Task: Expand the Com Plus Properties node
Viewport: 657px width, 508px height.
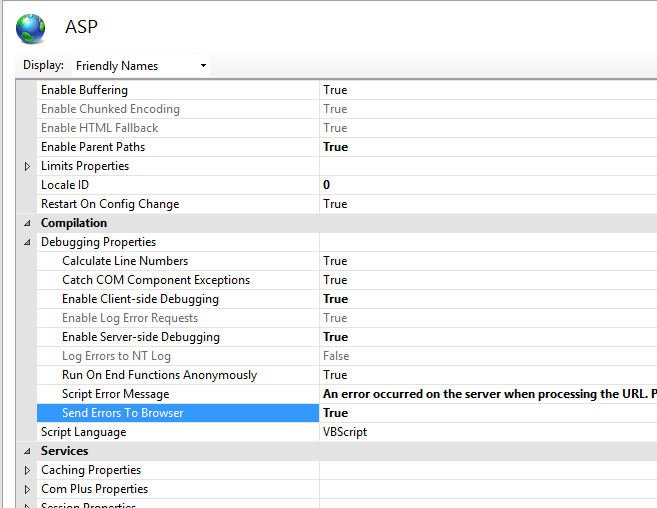Action: (x=27, y=490)
